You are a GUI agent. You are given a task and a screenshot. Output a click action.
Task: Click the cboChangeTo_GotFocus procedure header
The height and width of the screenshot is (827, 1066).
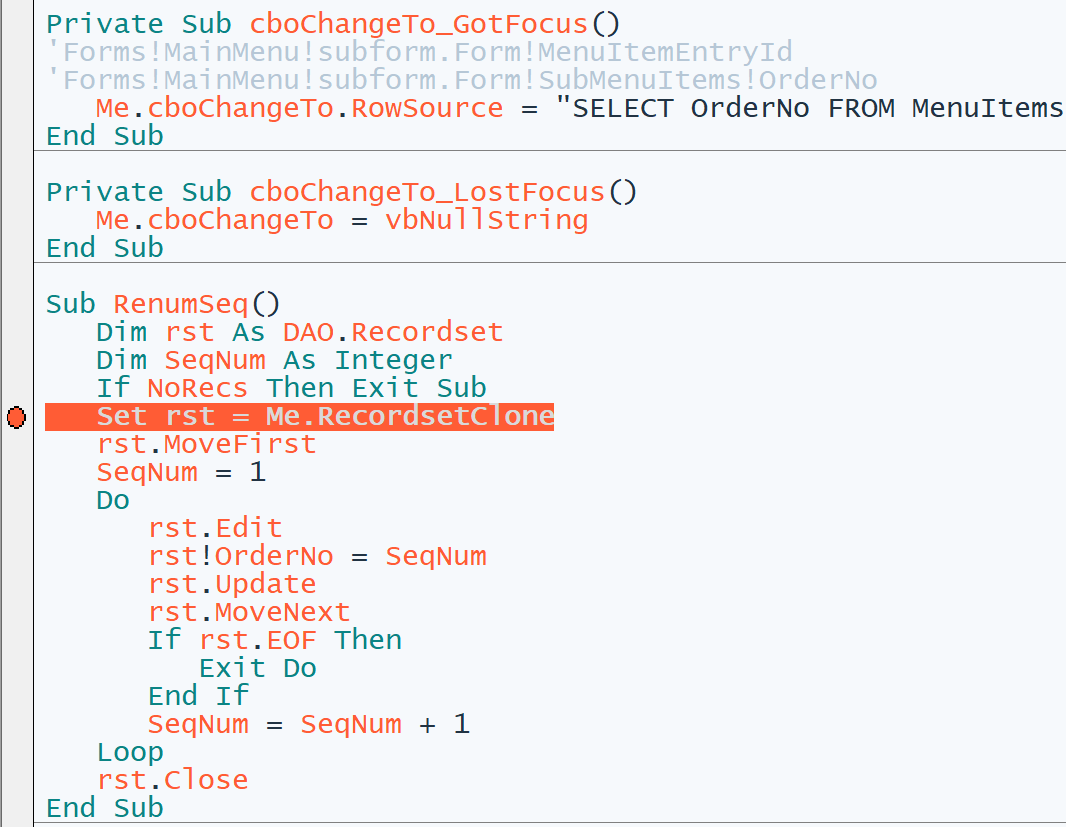pyautogui.click(x=341, y=24)
